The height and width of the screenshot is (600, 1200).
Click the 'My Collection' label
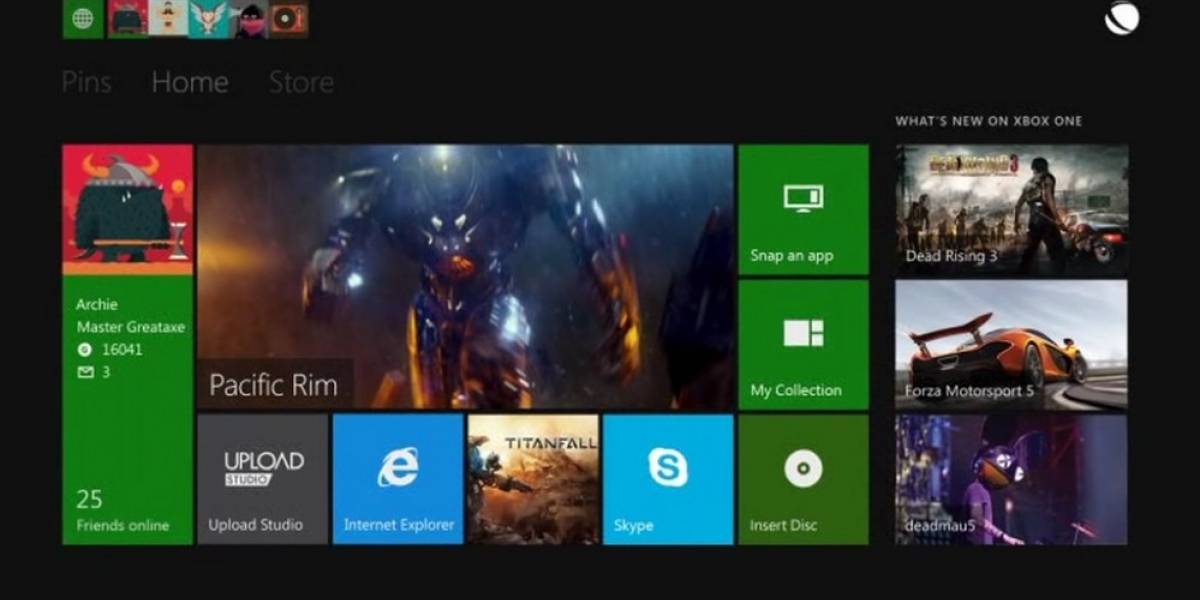(x=796, y=391)
